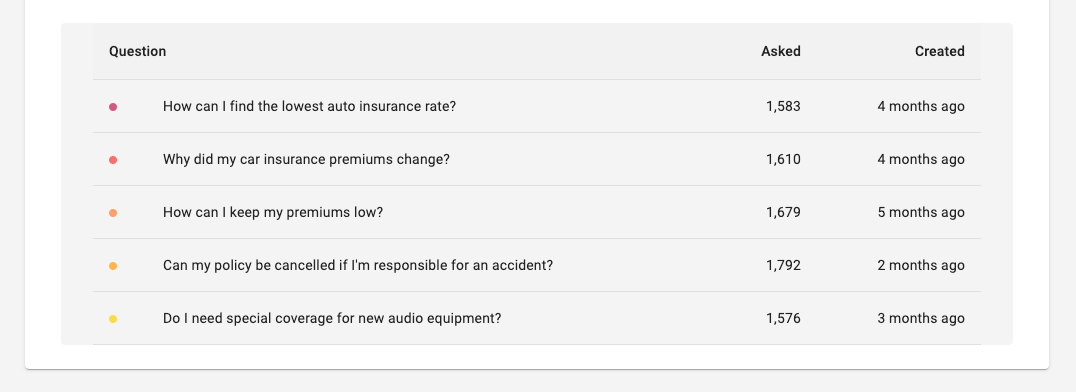Screen dimensions: 1076x392
Task: Click the '5 months ago' created date
Action: pyautogui.click(x=921, y=212)
